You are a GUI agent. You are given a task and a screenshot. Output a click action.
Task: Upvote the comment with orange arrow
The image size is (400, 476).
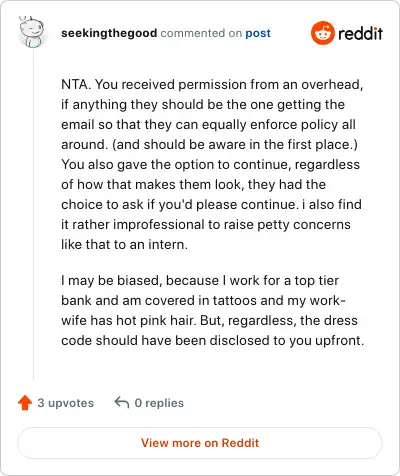(x=25, y=403)
